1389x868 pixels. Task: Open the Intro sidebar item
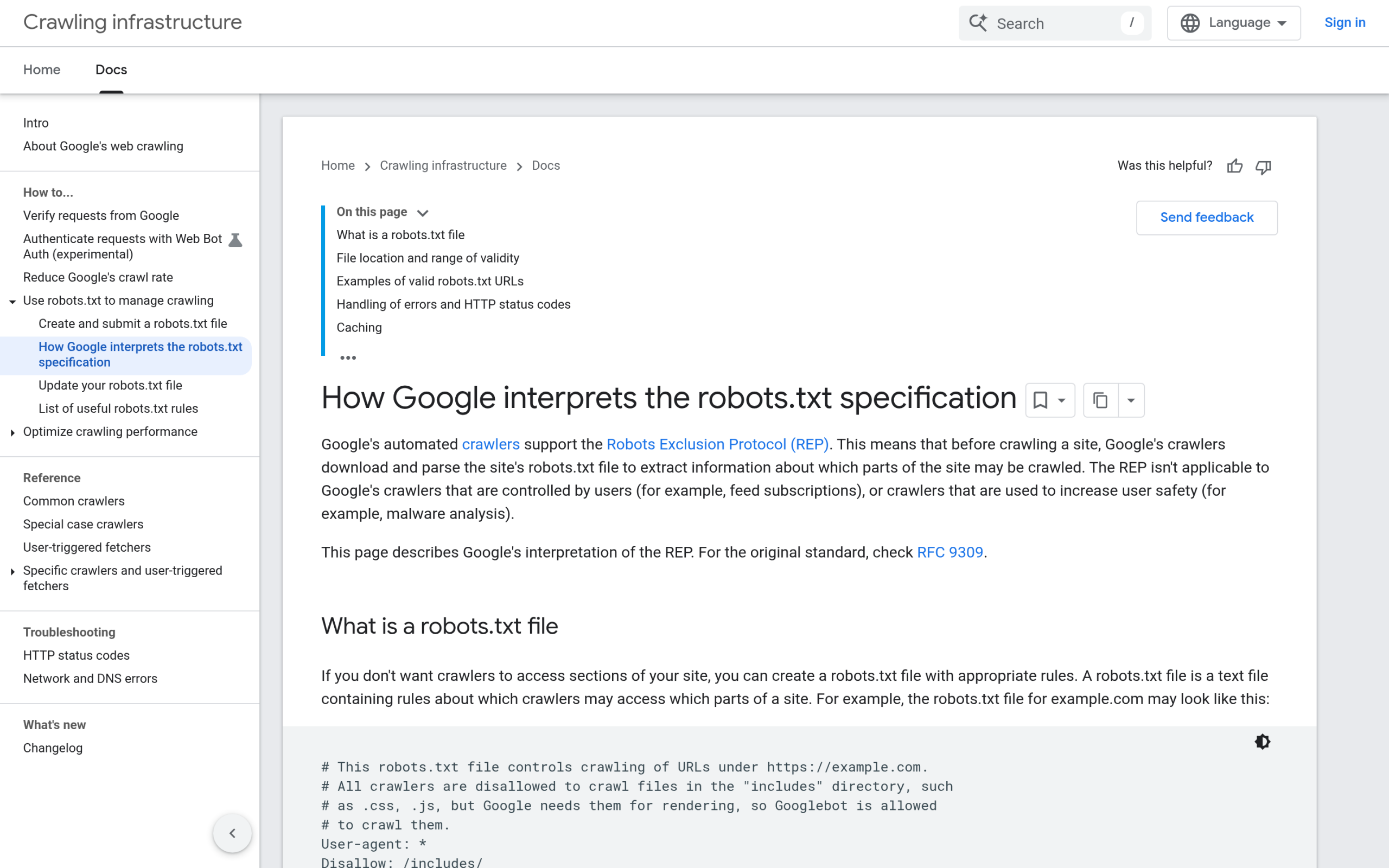(36, 123)
